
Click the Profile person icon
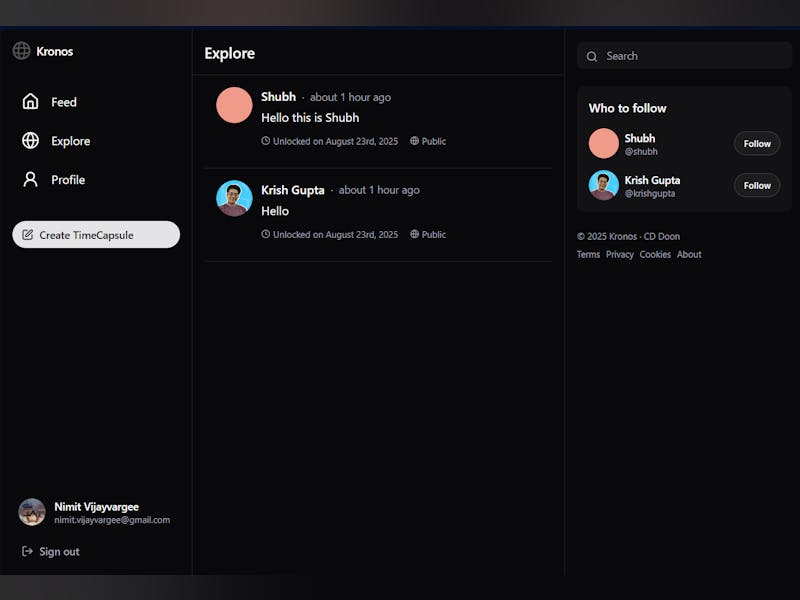coord(30,179)
